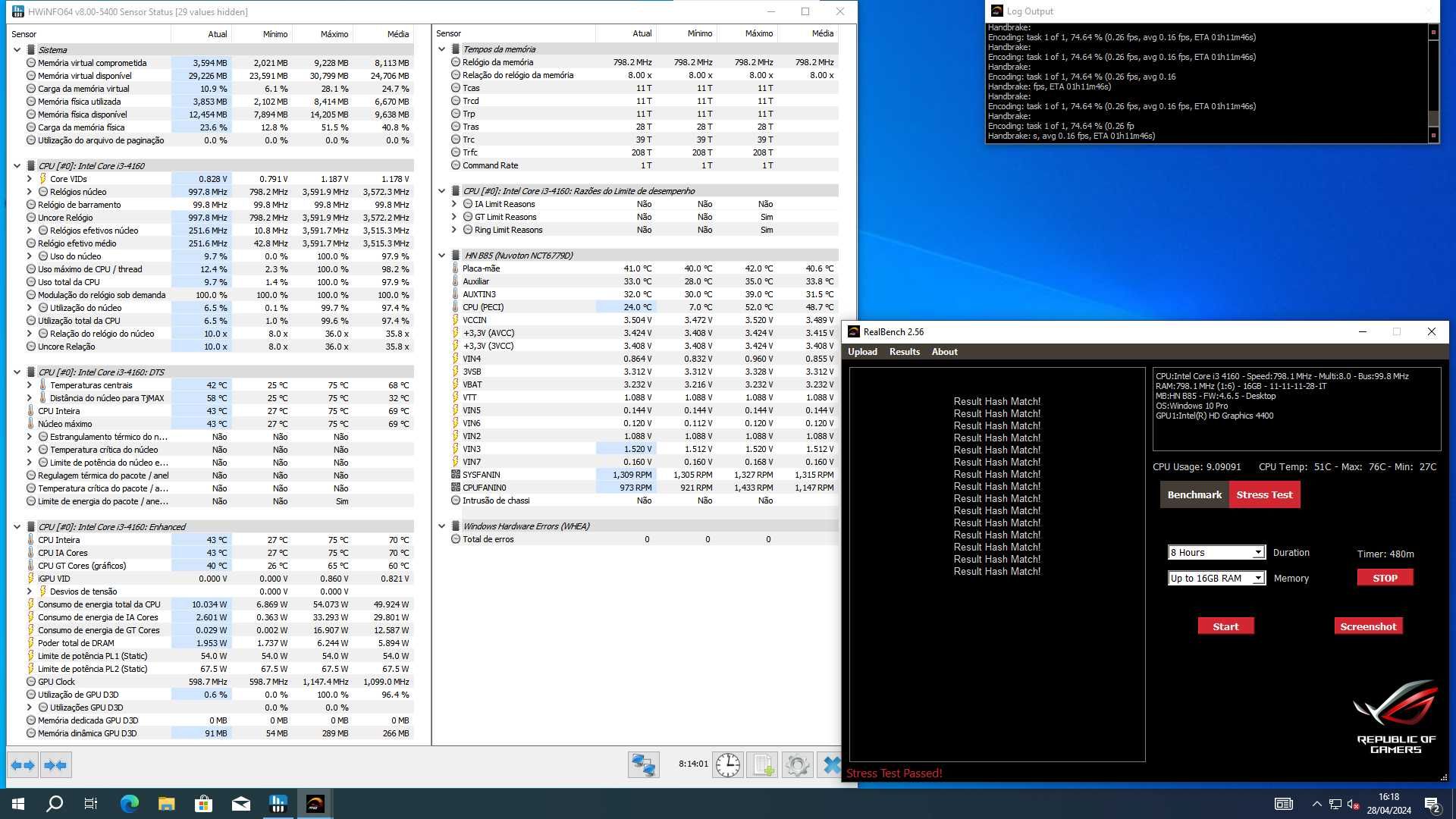Image resolution: width=1456 pixels, height=819 pixels.
Task: Click the Log Output vertical scrollbar
Action: (1433, 83)
